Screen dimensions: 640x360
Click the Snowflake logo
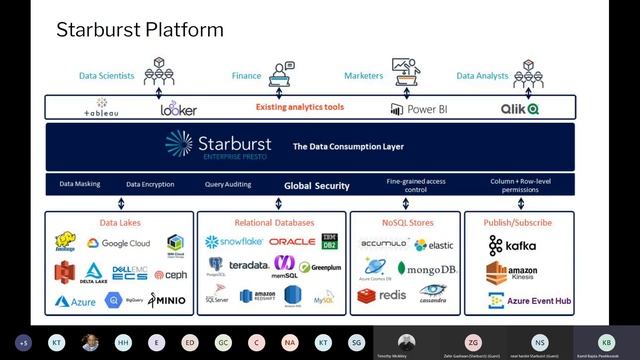click(x=233, y=242)
